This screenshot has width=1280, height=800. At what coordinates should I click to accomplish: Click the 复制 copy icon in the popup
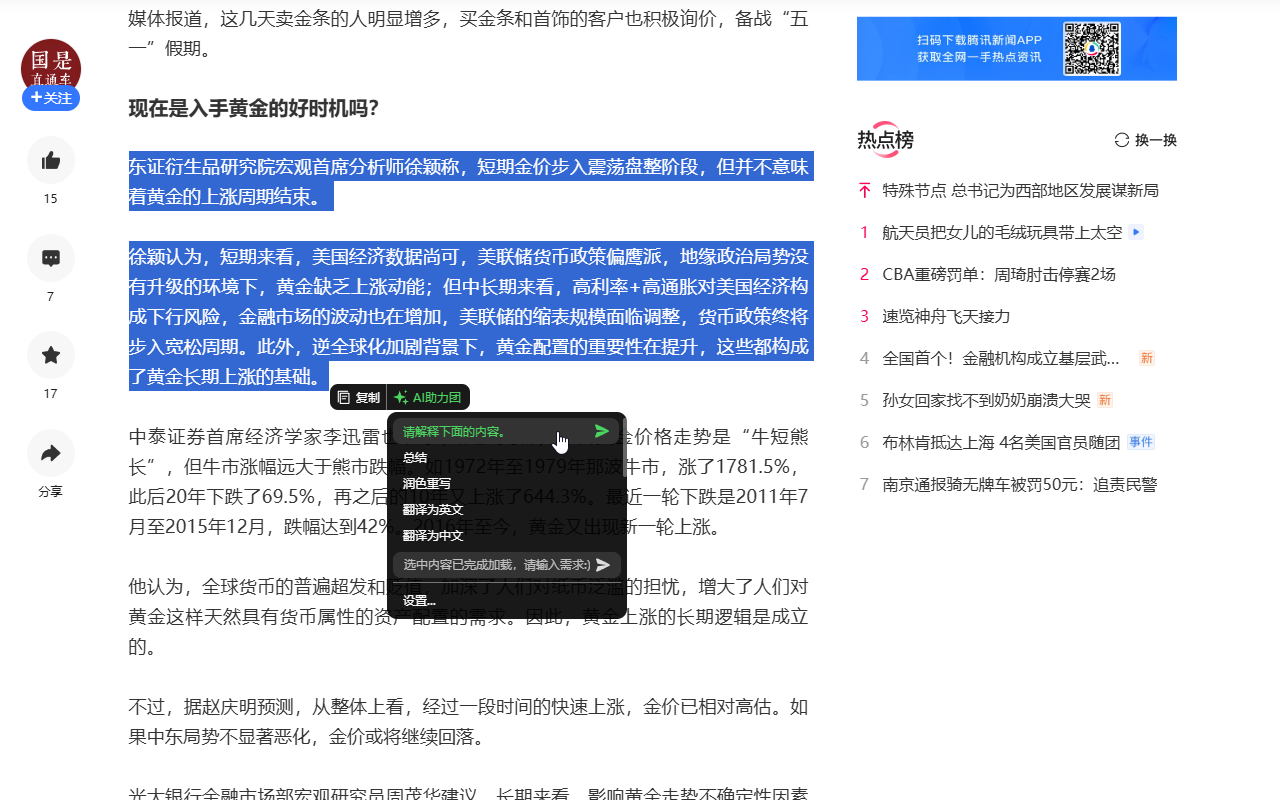coord(357,396)
